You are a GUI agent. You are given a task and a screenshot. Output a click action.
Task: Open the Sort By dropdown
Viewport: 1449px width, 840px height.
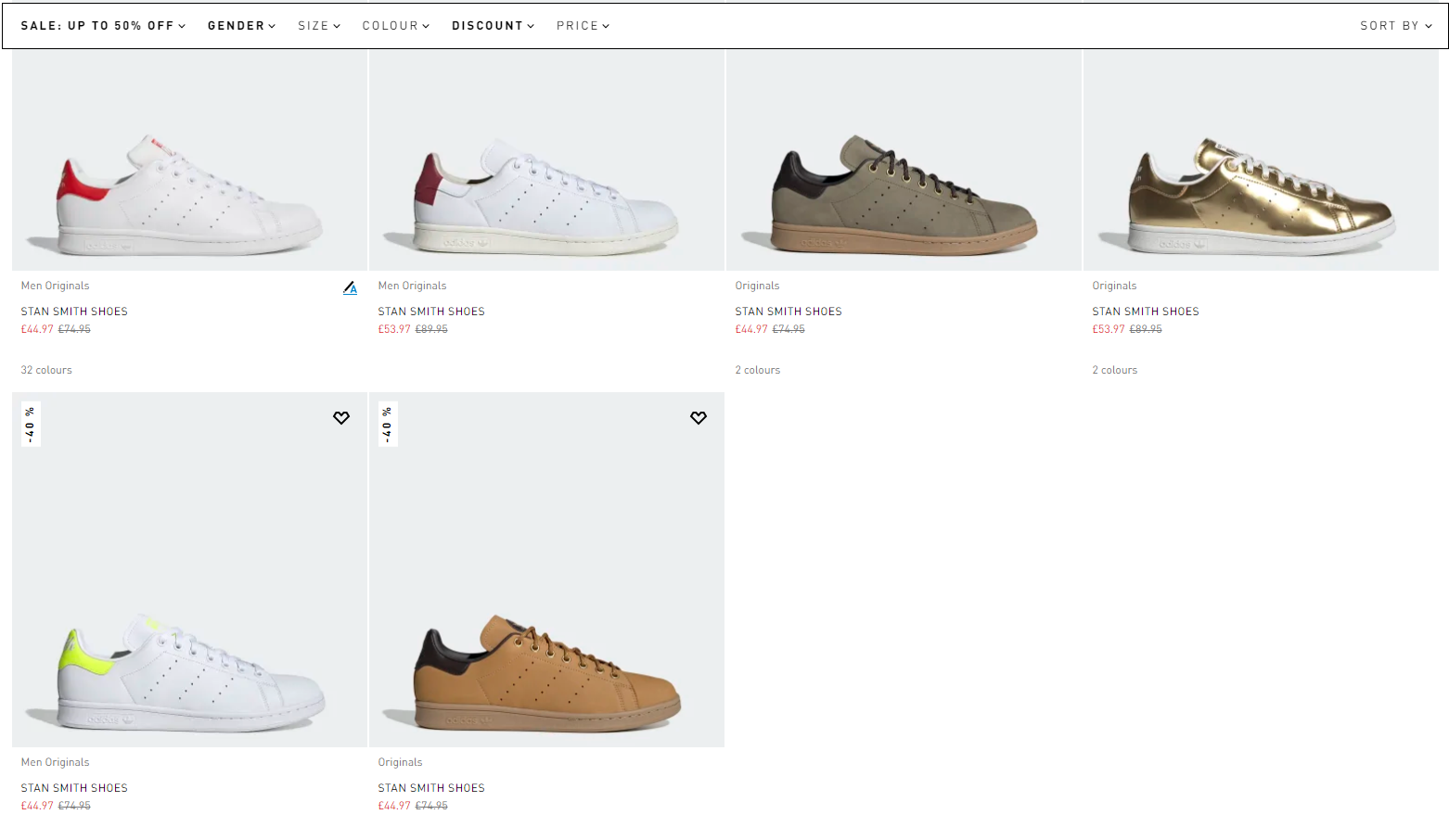coord(1396,26)
